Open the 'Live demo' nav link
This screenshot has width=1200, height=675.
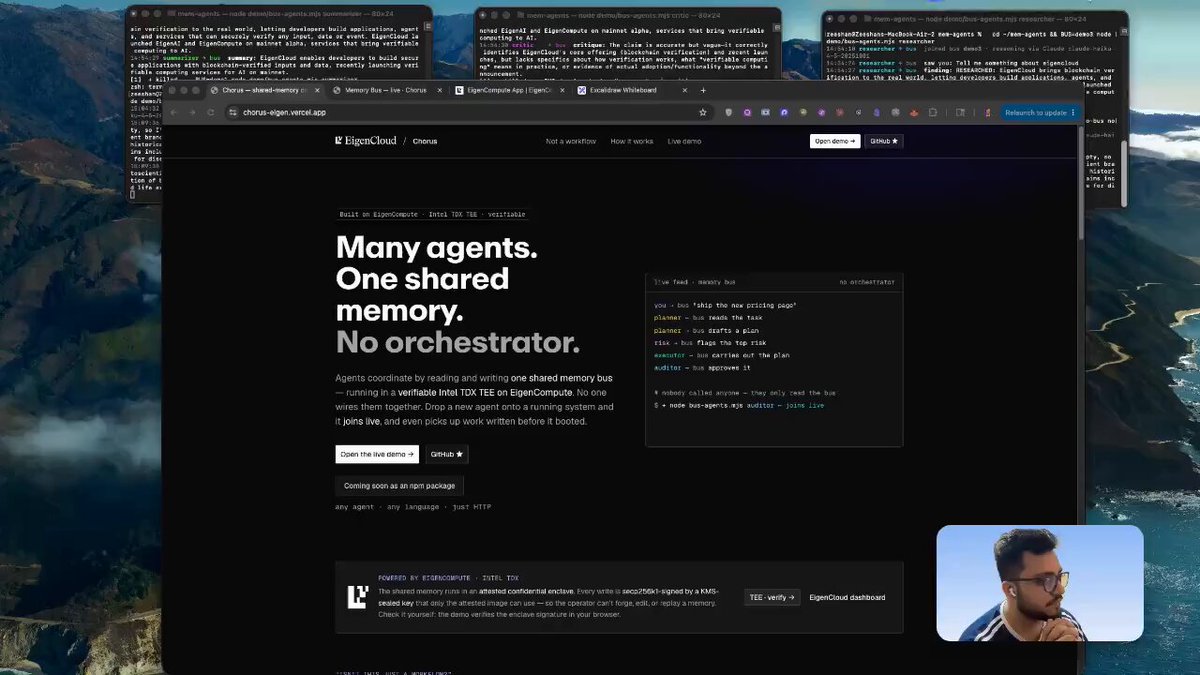(x=685, y=141)
